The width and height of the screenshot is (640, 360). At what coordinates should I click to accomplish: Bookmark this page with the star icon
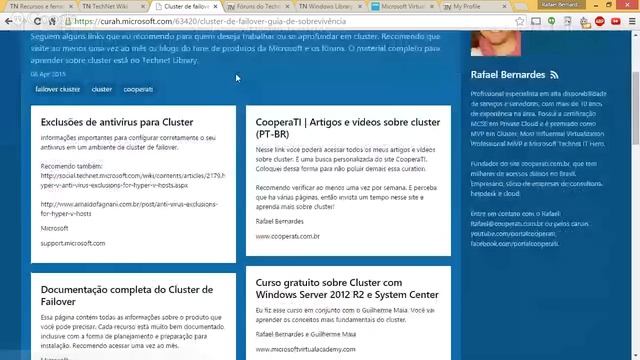point(519,21)
